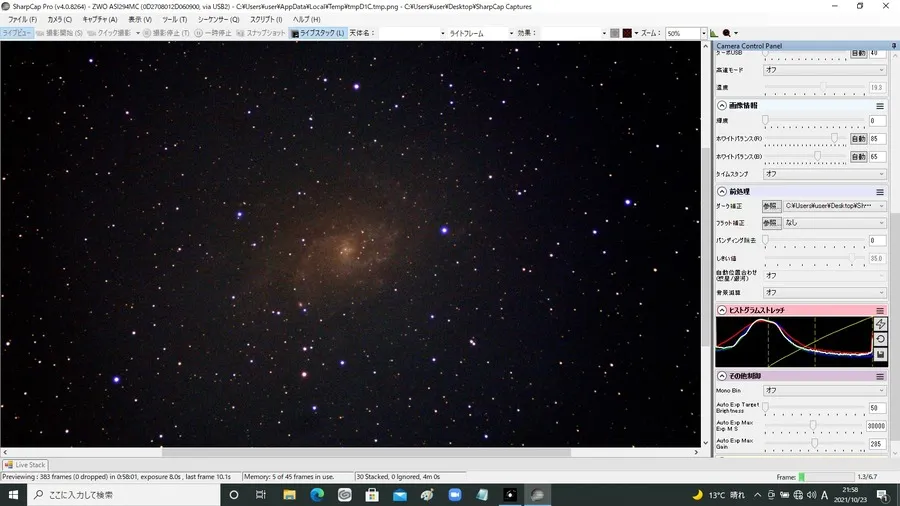Click the histogram stretch reset icon
Screen dimensions: 900x506
pos(880,340)
